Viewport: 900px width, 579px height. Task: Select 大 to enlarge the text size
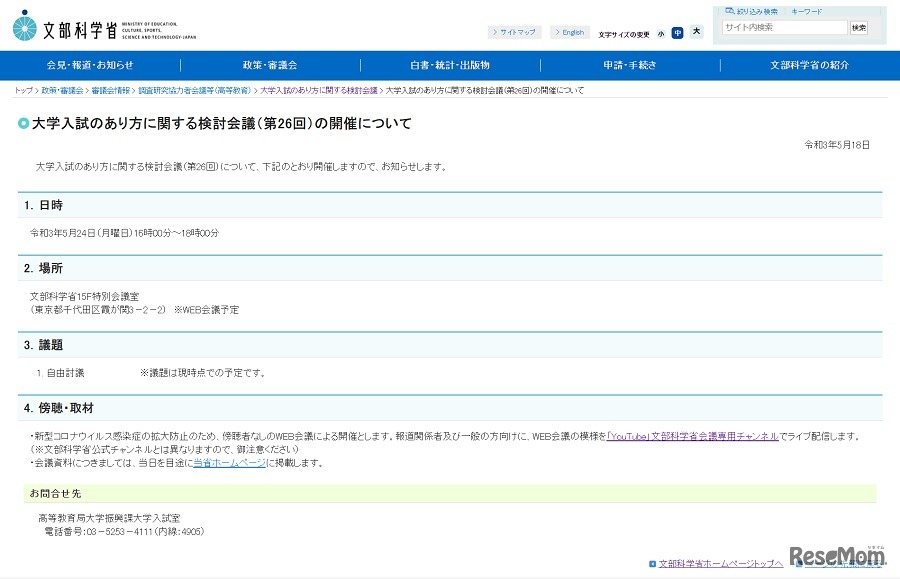click(695, 31)
